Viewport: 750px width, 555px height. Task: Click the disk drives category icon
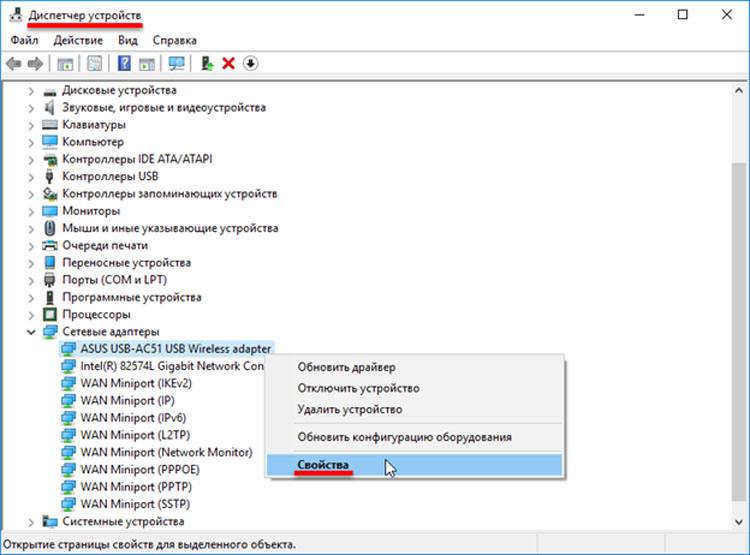pyautogui.click(x=49, y=91)
